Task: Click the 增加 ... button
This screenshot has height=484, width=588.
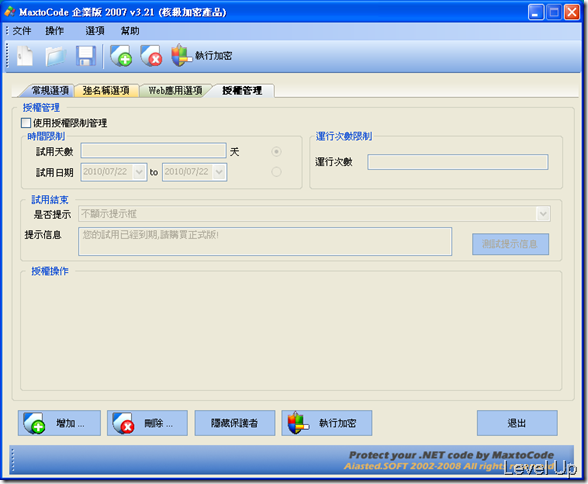Action: 59,423
